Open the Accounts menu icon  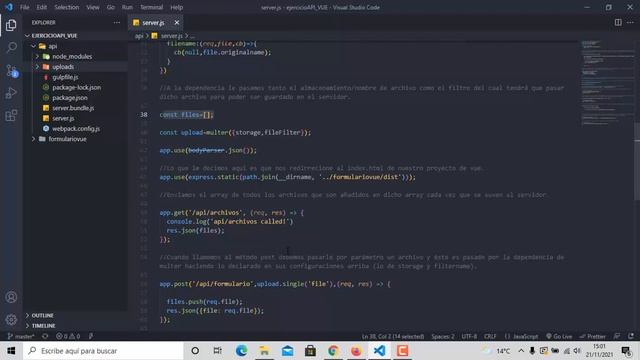[x=11, y=297]
